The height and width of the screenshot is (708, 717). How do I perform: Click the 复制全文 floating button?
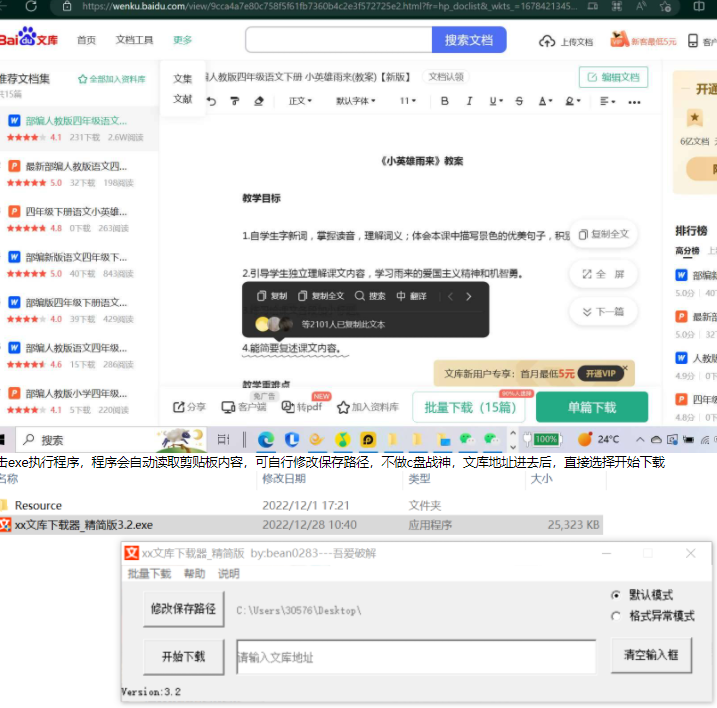[x=603, y=235]
